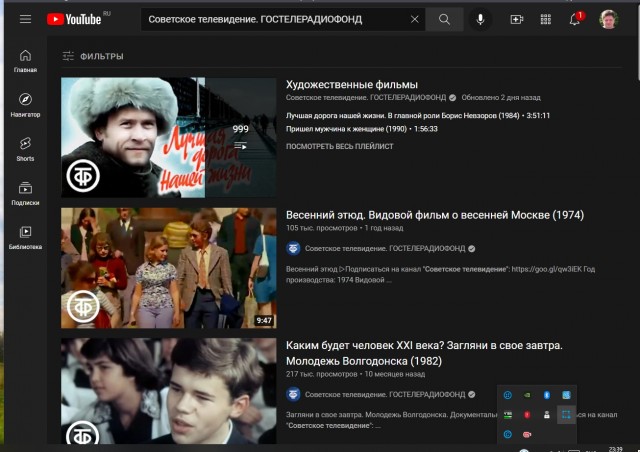Expand the ФИЛЬТРЫ filter options
640x452 pixels.
(x=93, y=56)
